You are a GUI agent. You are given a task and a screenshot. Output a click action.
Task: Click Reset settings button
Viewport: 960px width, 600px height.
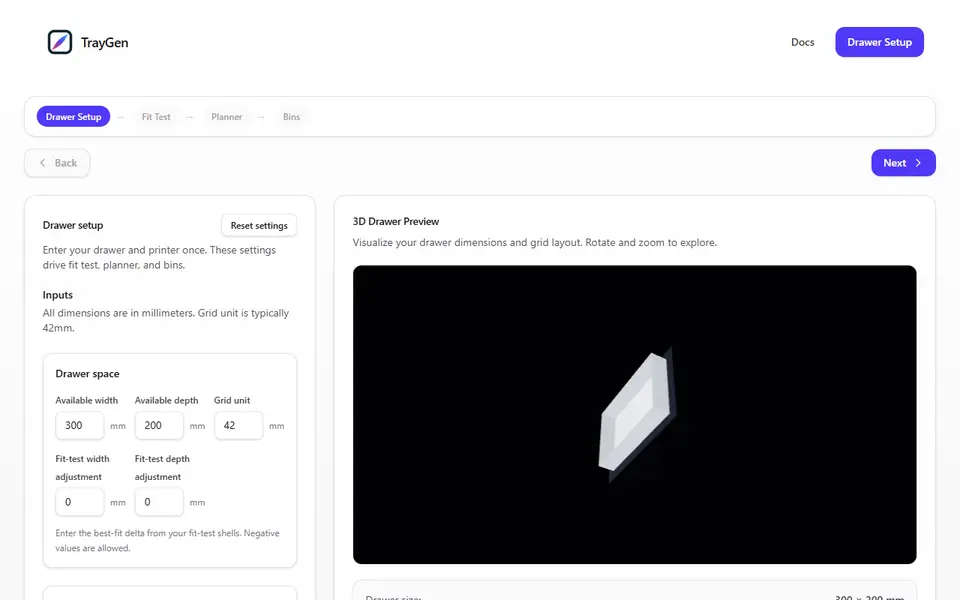pyautogui.click(x=259, y=225)
